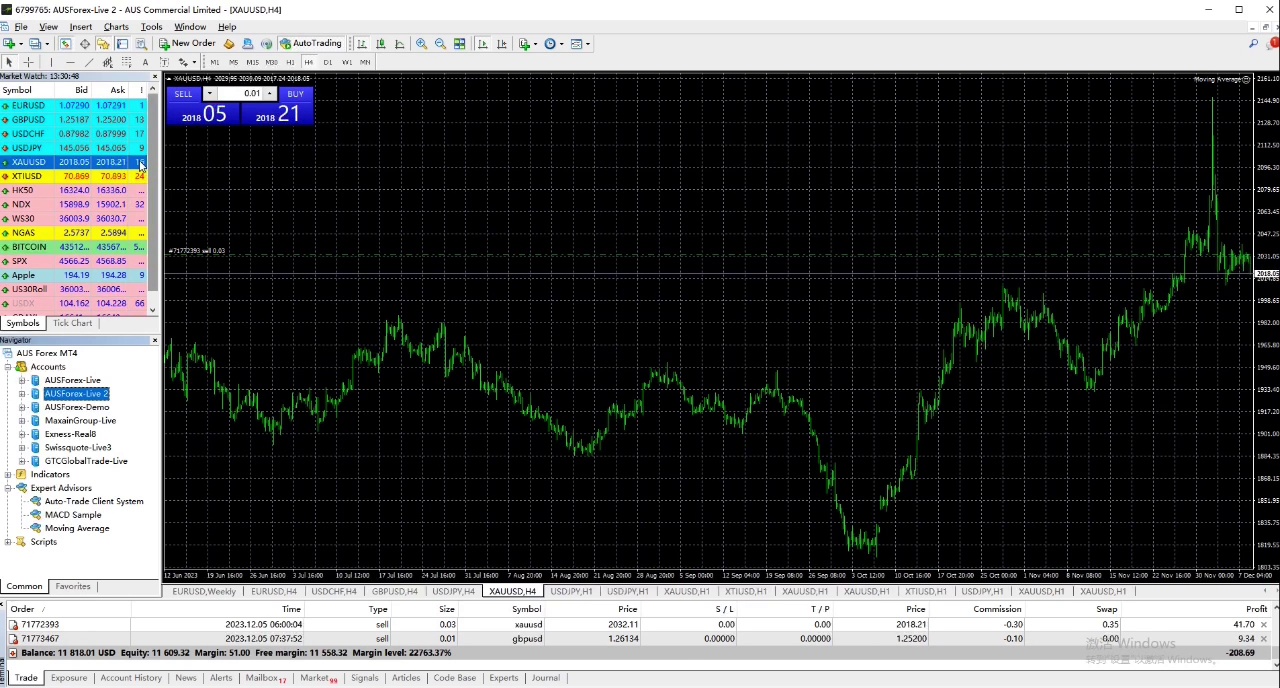The width and height of the screenshot is (1280, 688).
Task: Open the Charts menu
Action: tap(116, 27)
